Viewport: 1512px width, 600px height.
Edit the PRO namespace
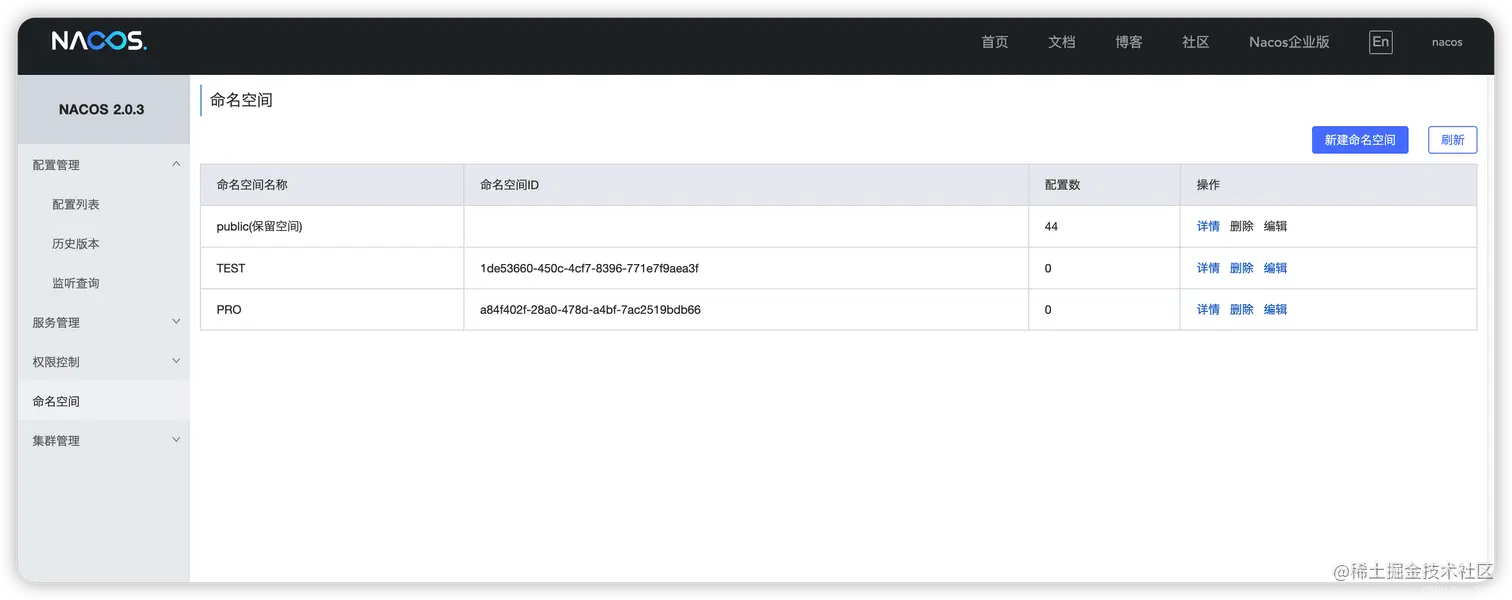tap(1275, 310)
